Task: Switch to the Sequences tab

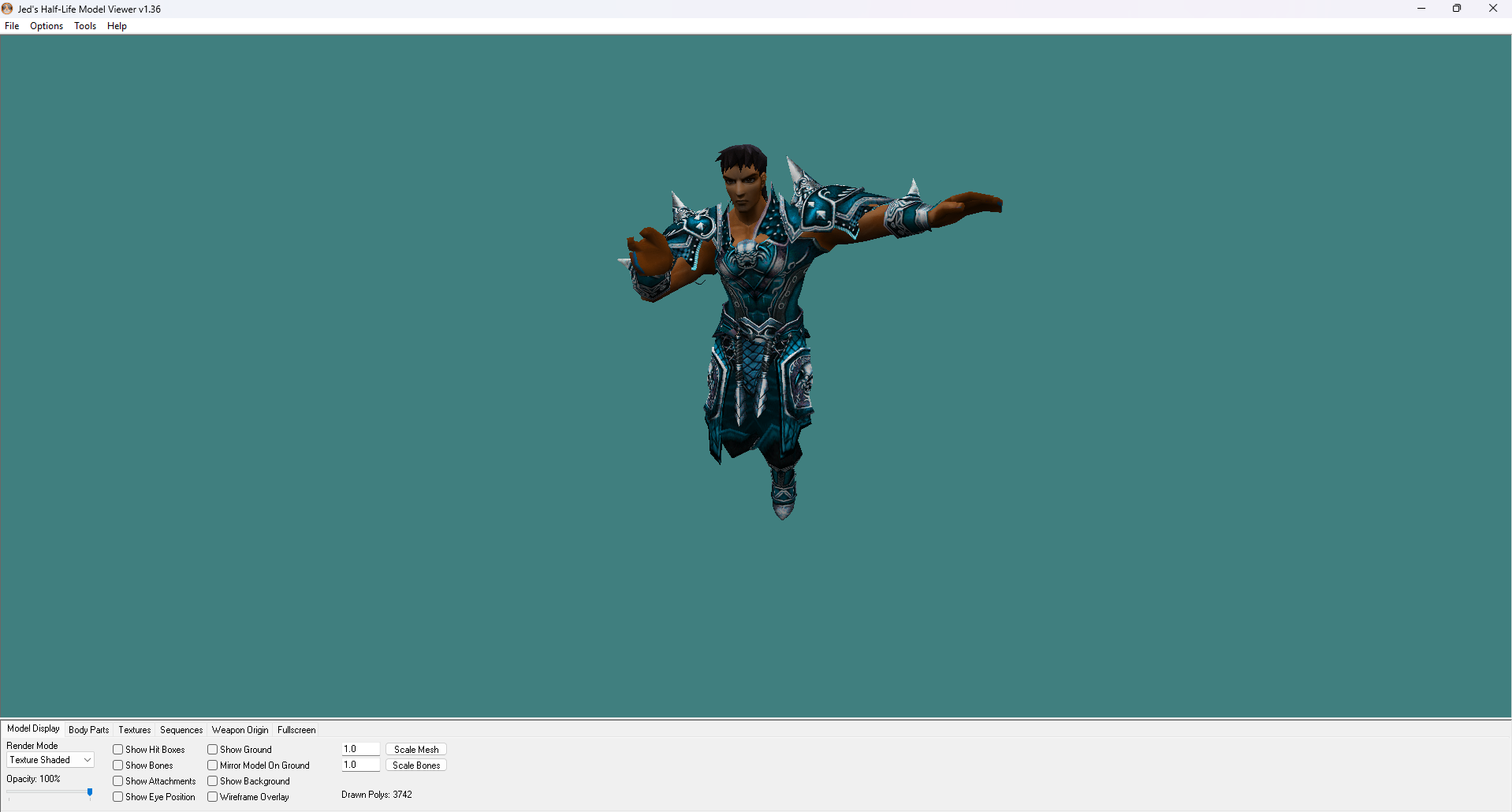Action: [181, 730]
